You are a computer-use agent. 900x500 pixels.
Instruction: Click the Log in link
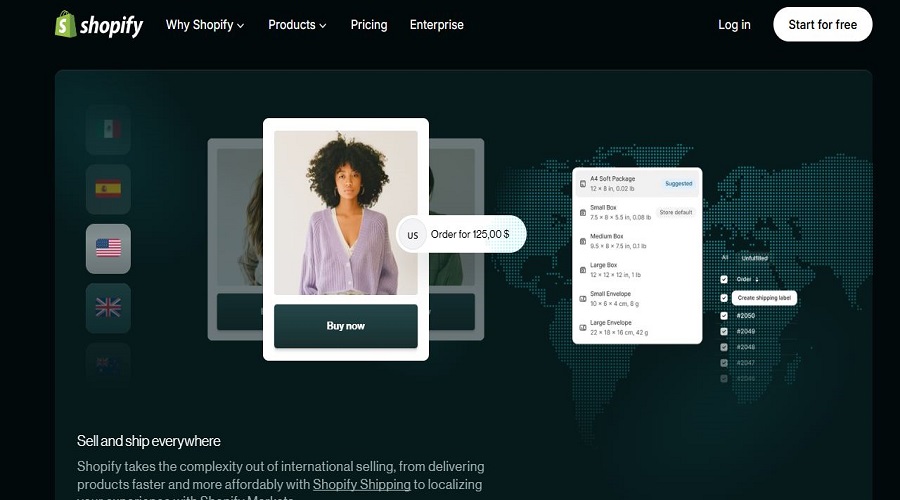click(734, 25)
